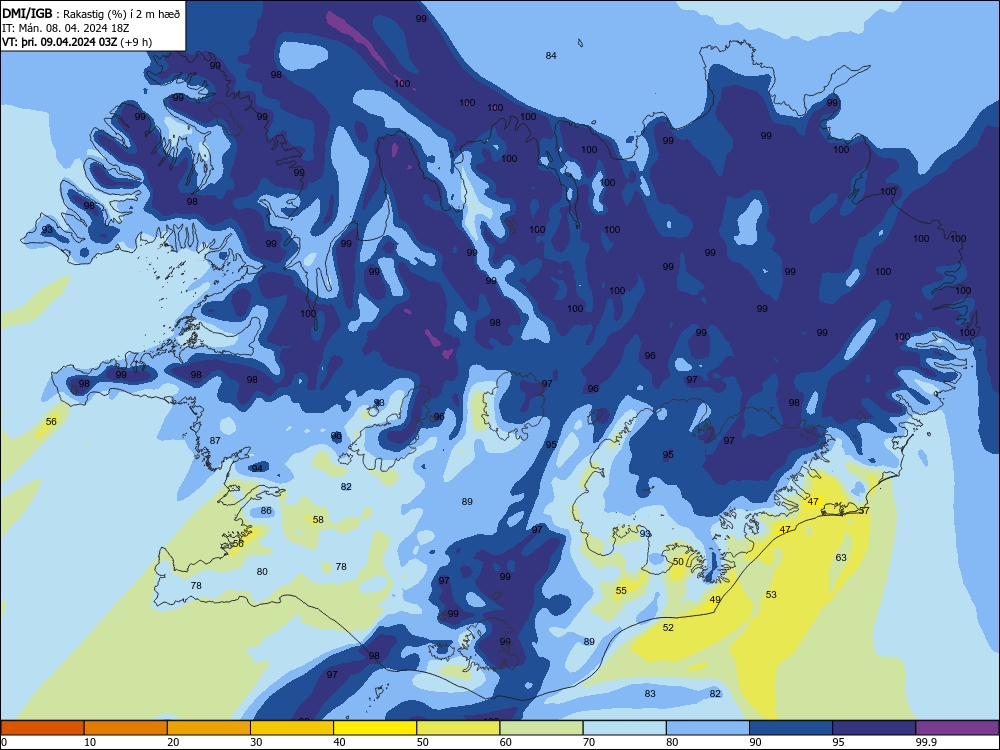Click the initial time line 'IT: Mán. 08. 04. 2024 18Z'
The height and width of the screenshot is (750, 1000).
coord(66,28)
